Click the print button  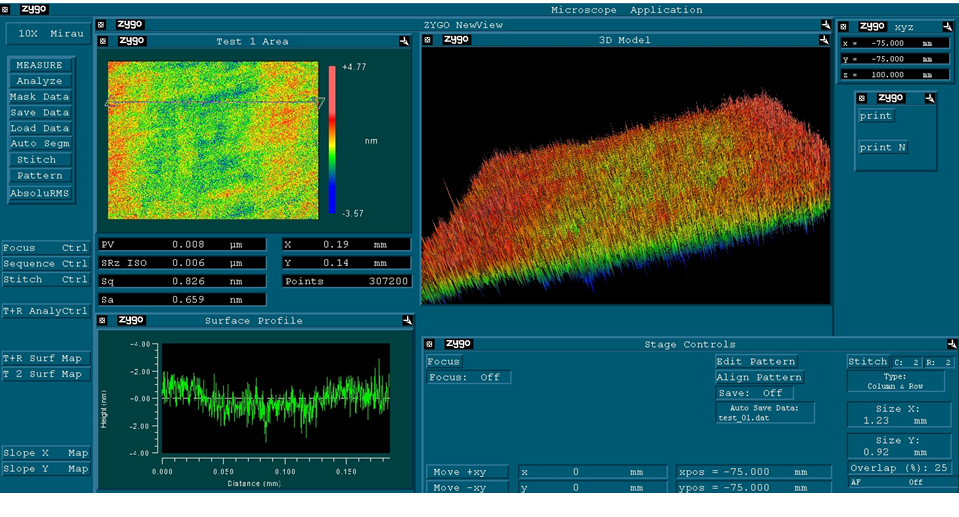click(876, 116)
